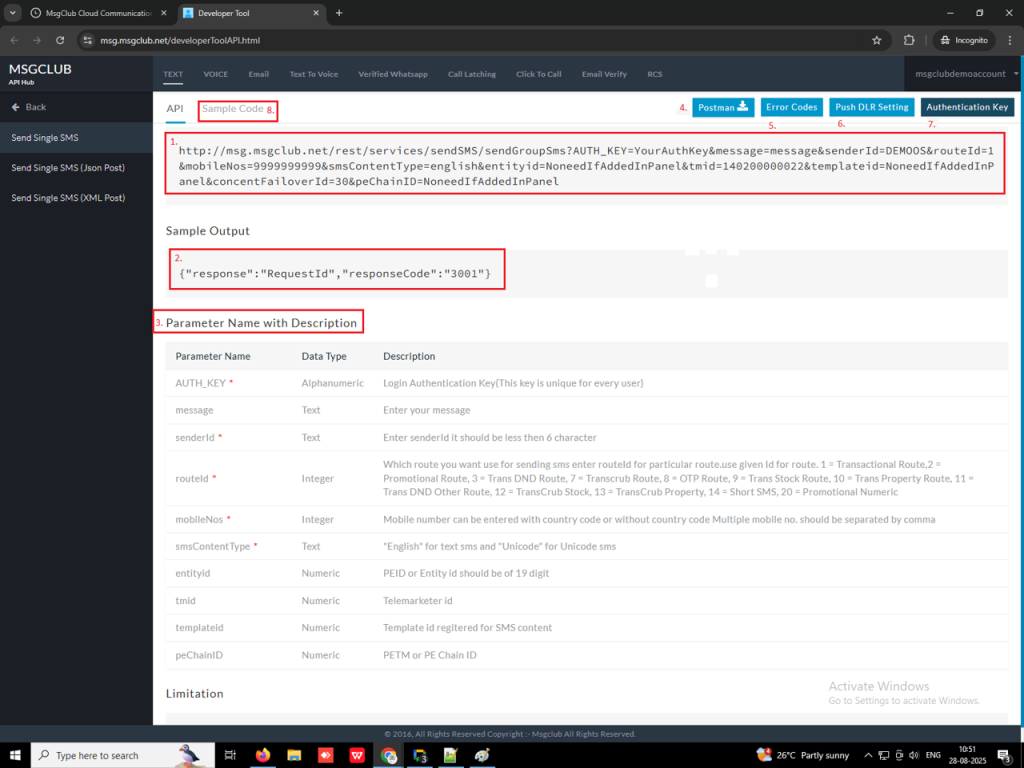The width and height of the screenshot is (1024, 768).
Task: Open a new browser tab
Action: [x=339, y=13]
